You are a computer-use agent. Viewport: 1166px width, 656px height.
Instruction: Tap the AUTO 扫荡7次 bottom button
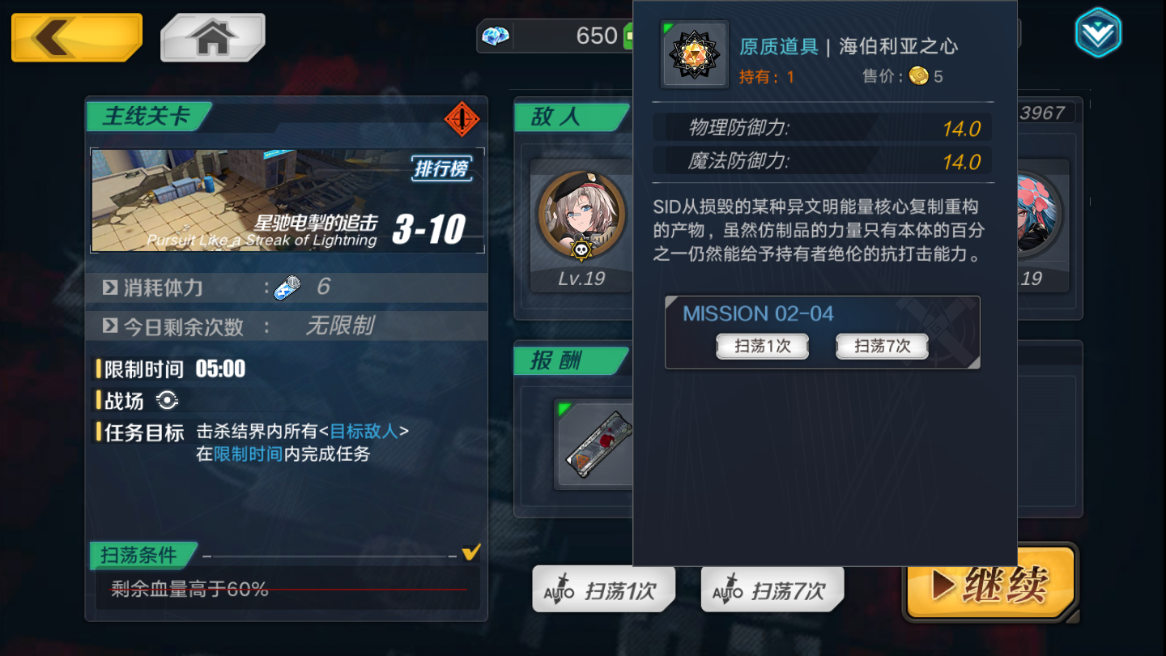pos(772,590)
